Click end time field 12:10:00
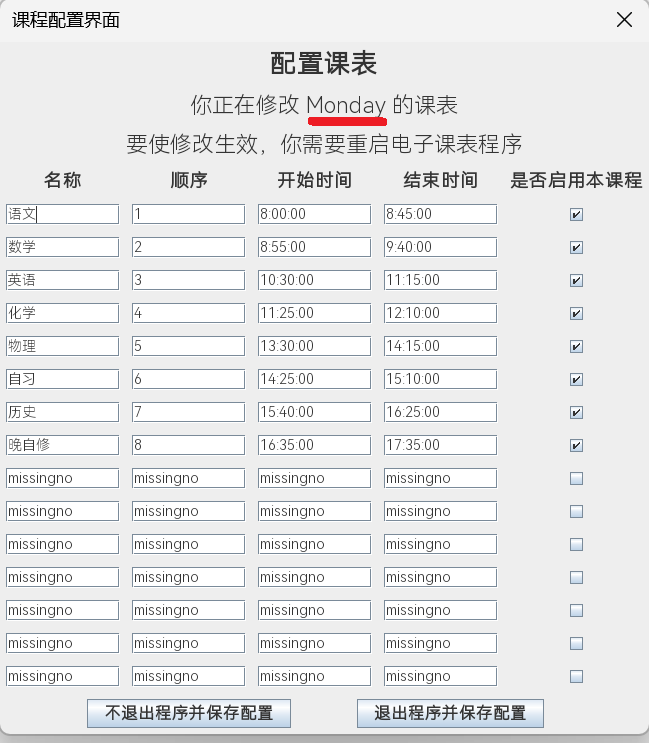The image size is (649, 743). [x=441, y=313]
